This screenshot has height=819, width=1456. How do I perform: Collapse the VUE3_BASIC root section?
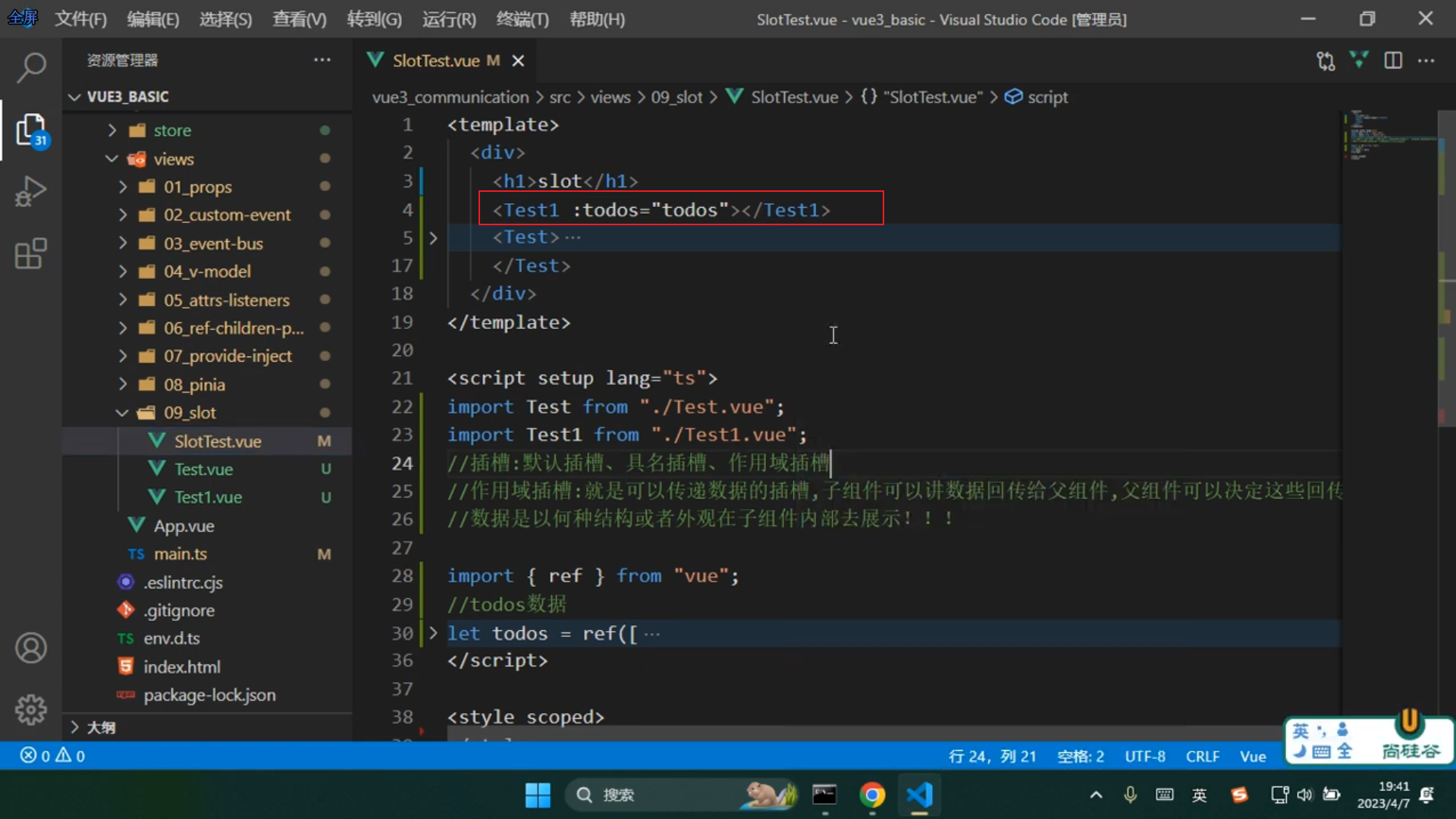click(74, 97)
